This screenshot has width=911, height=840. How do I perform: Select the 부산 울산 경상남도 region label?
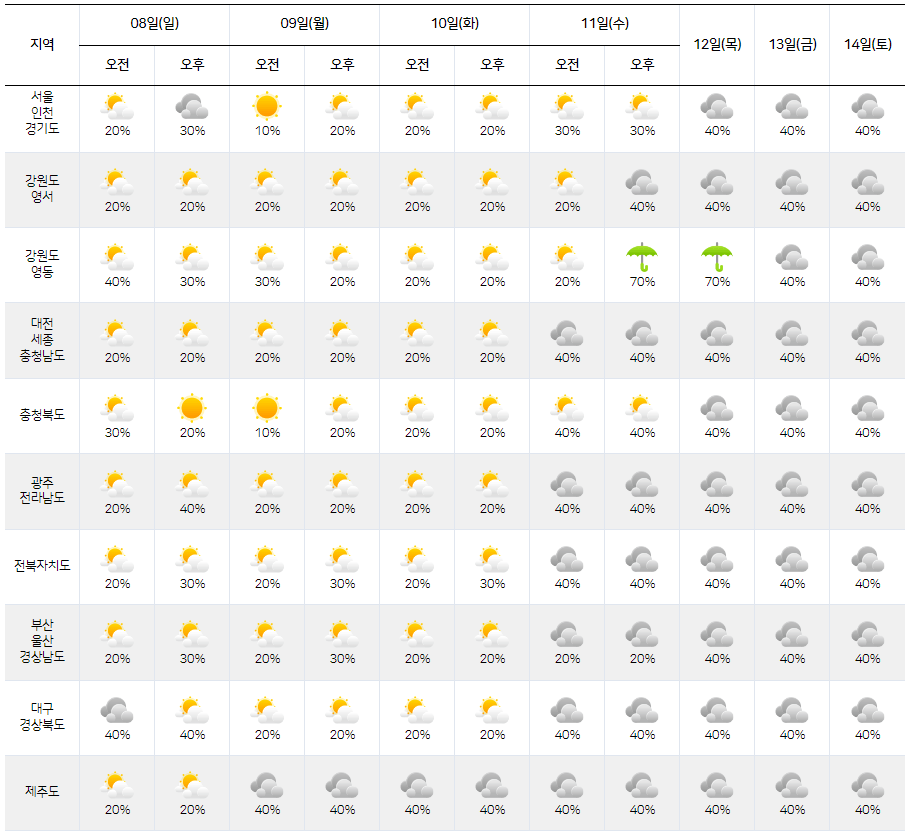(x=42, y=641)
